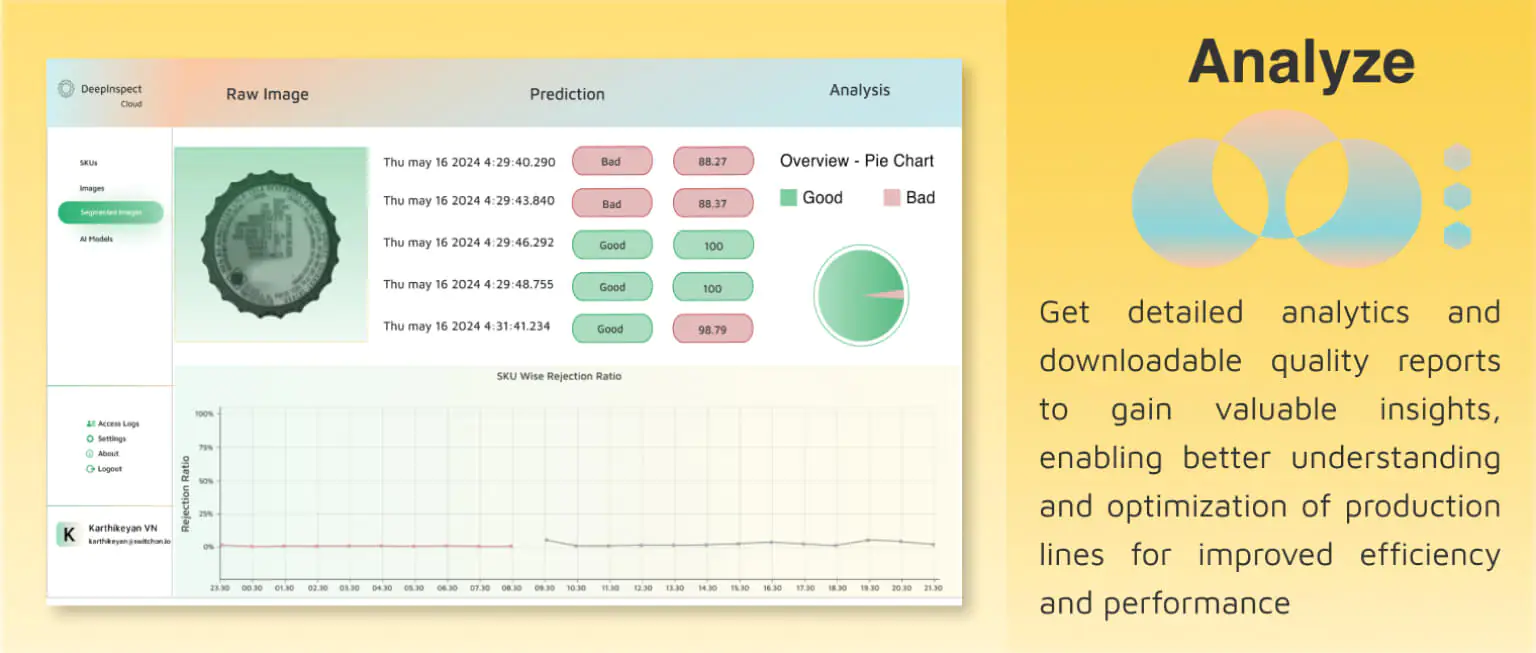Toggle the Good status for 4:31:41.234
Viewport: 1536px width, 653px height.
pos(612,328)
